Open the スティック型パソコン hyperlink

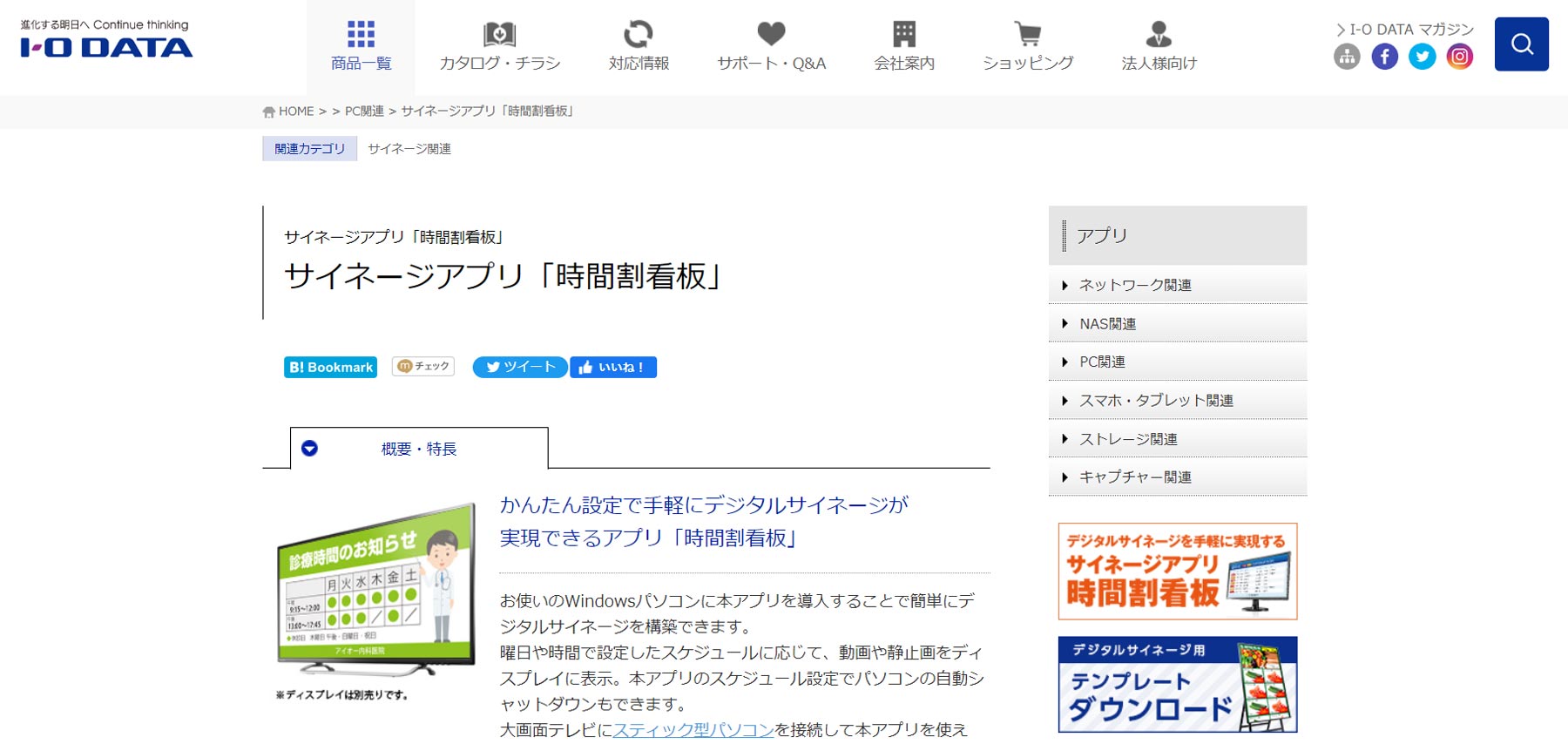[x=693, y=729]
